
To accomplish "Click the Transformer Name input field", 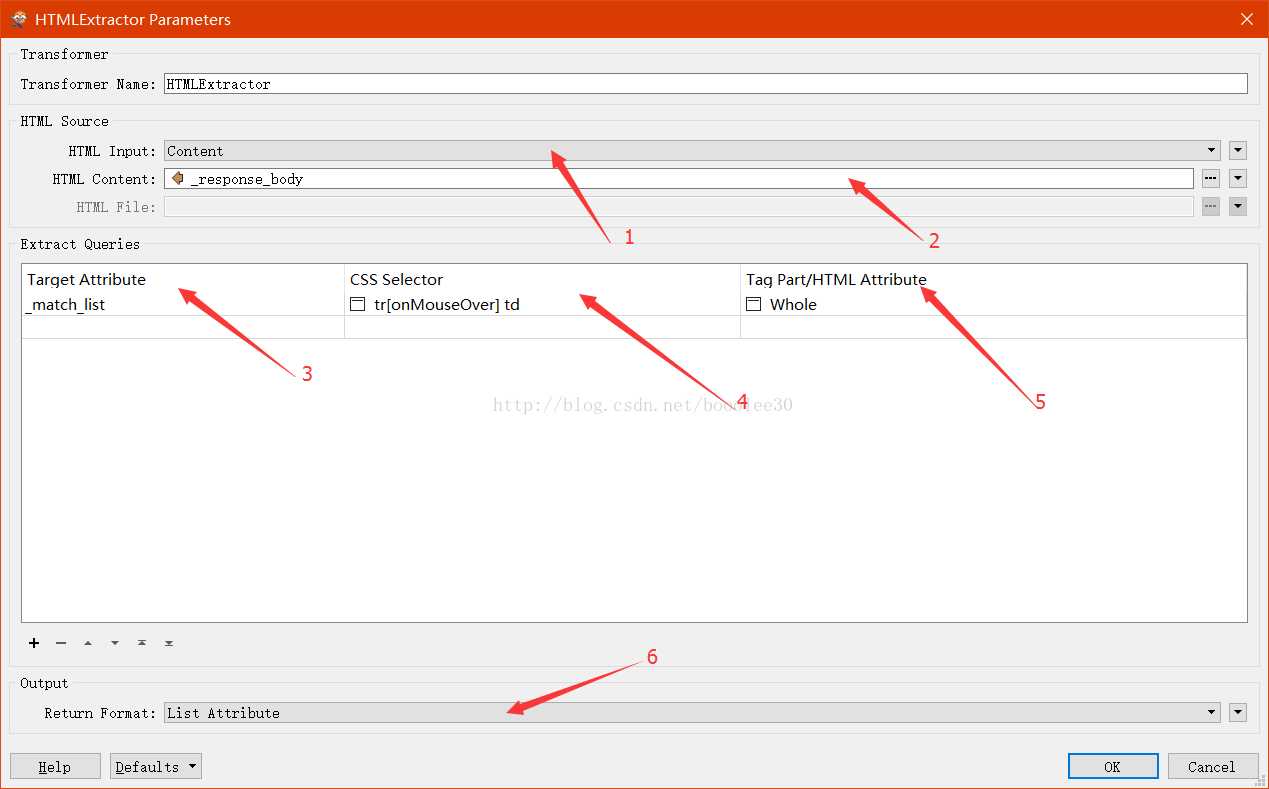I will [705, 84].
